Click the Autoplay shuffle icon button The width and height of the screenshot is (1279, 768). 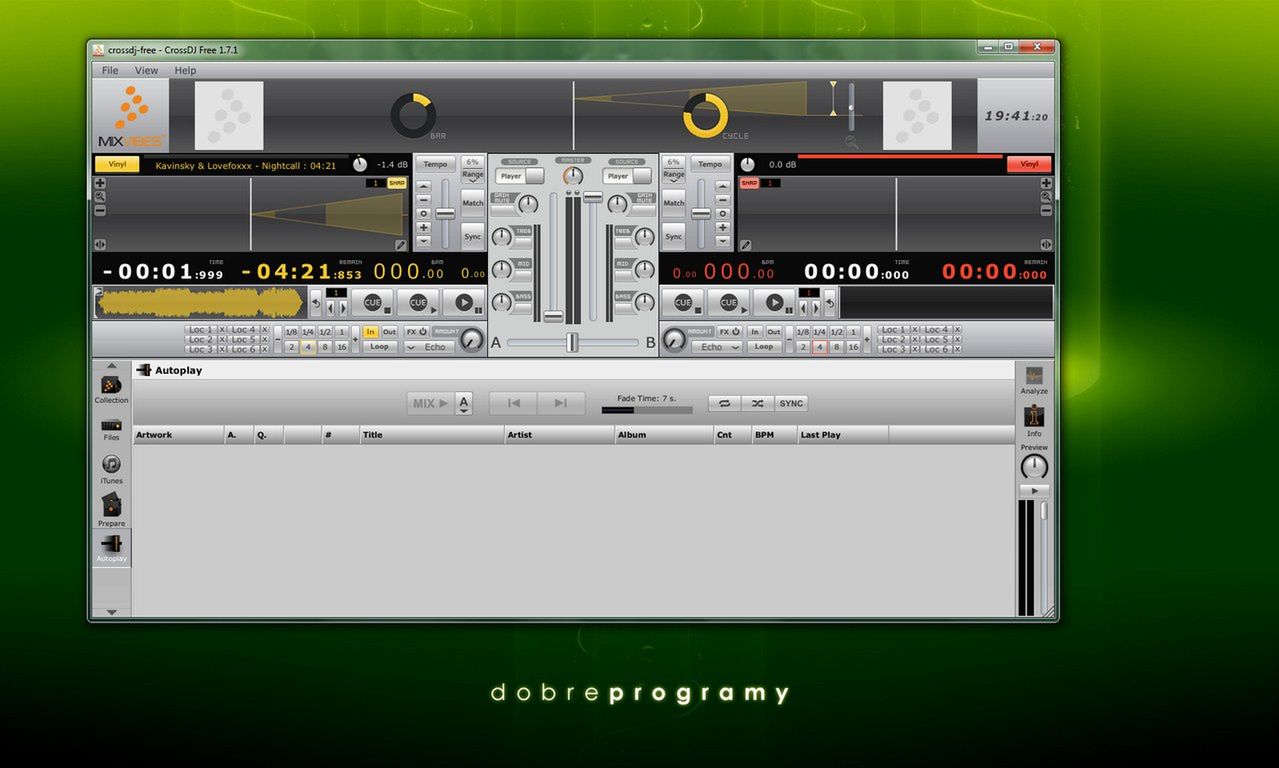pos(757,403)
